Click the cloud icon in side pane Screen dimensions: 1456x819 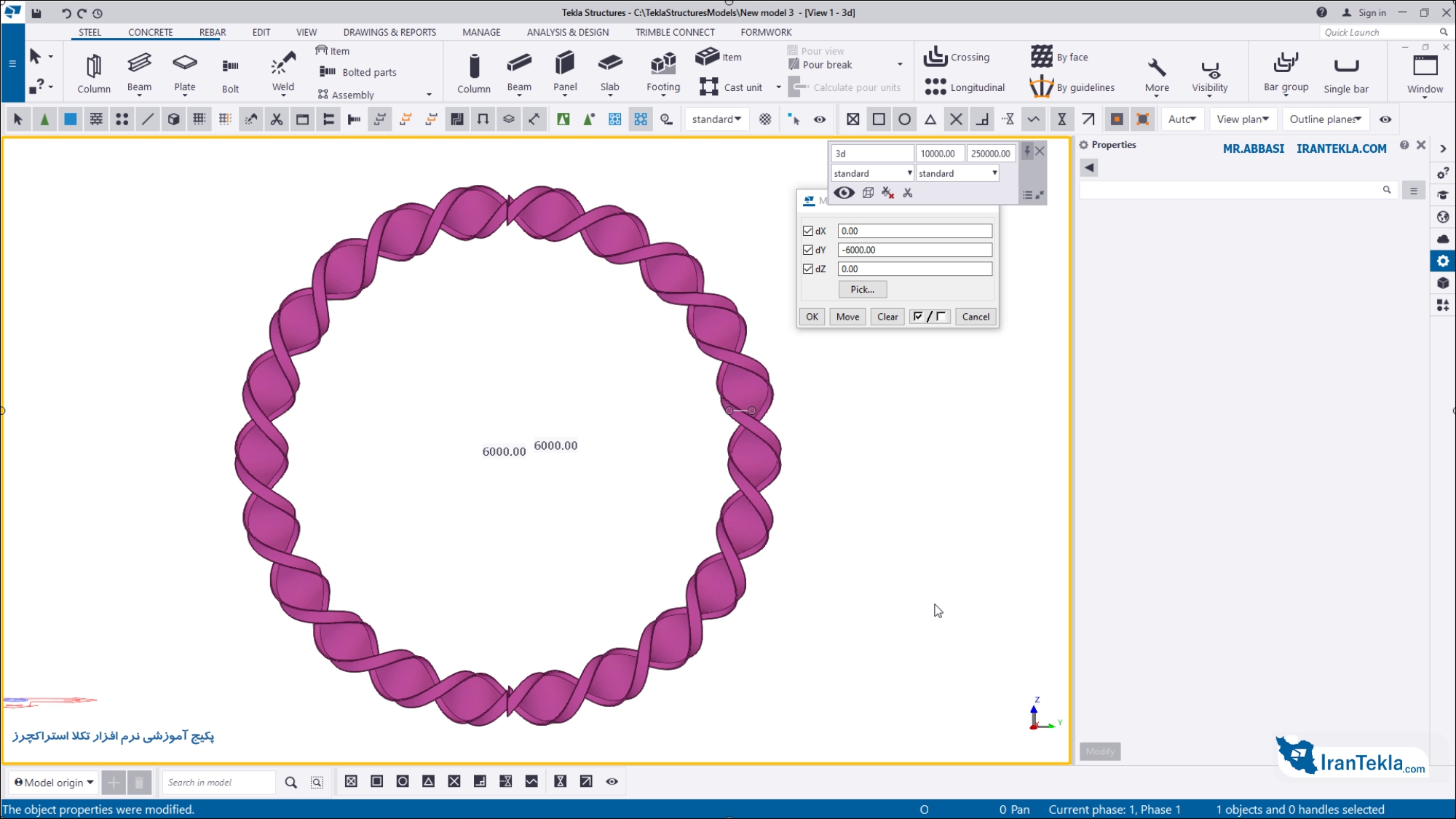[x=1443, y=239]
